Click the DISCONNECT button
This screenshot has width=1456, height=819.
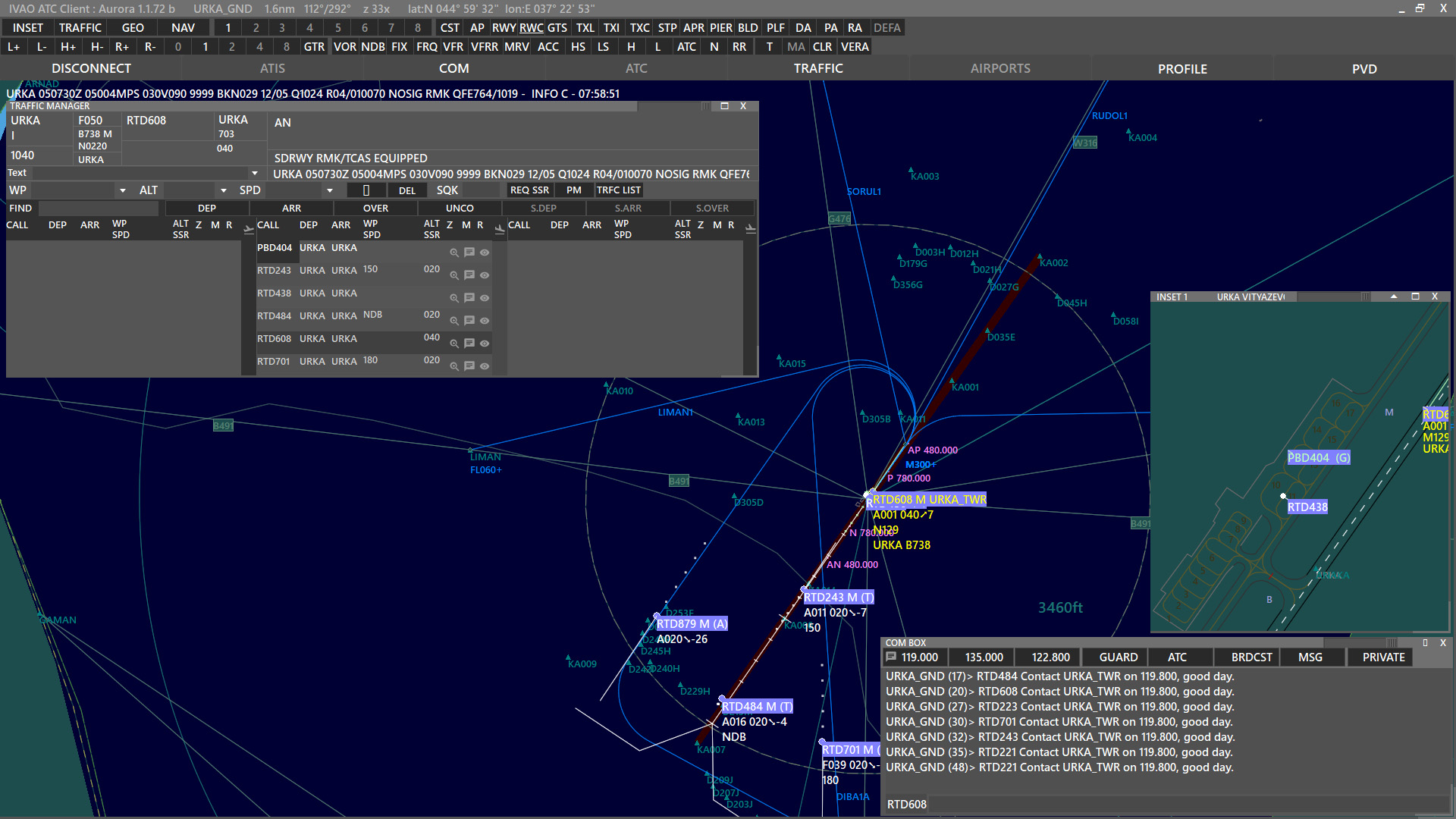click(x=91, y=68)
